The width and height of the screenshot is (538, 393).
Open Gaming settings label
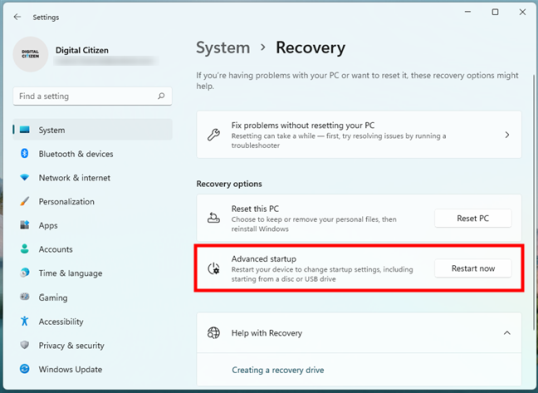(53, 298)
